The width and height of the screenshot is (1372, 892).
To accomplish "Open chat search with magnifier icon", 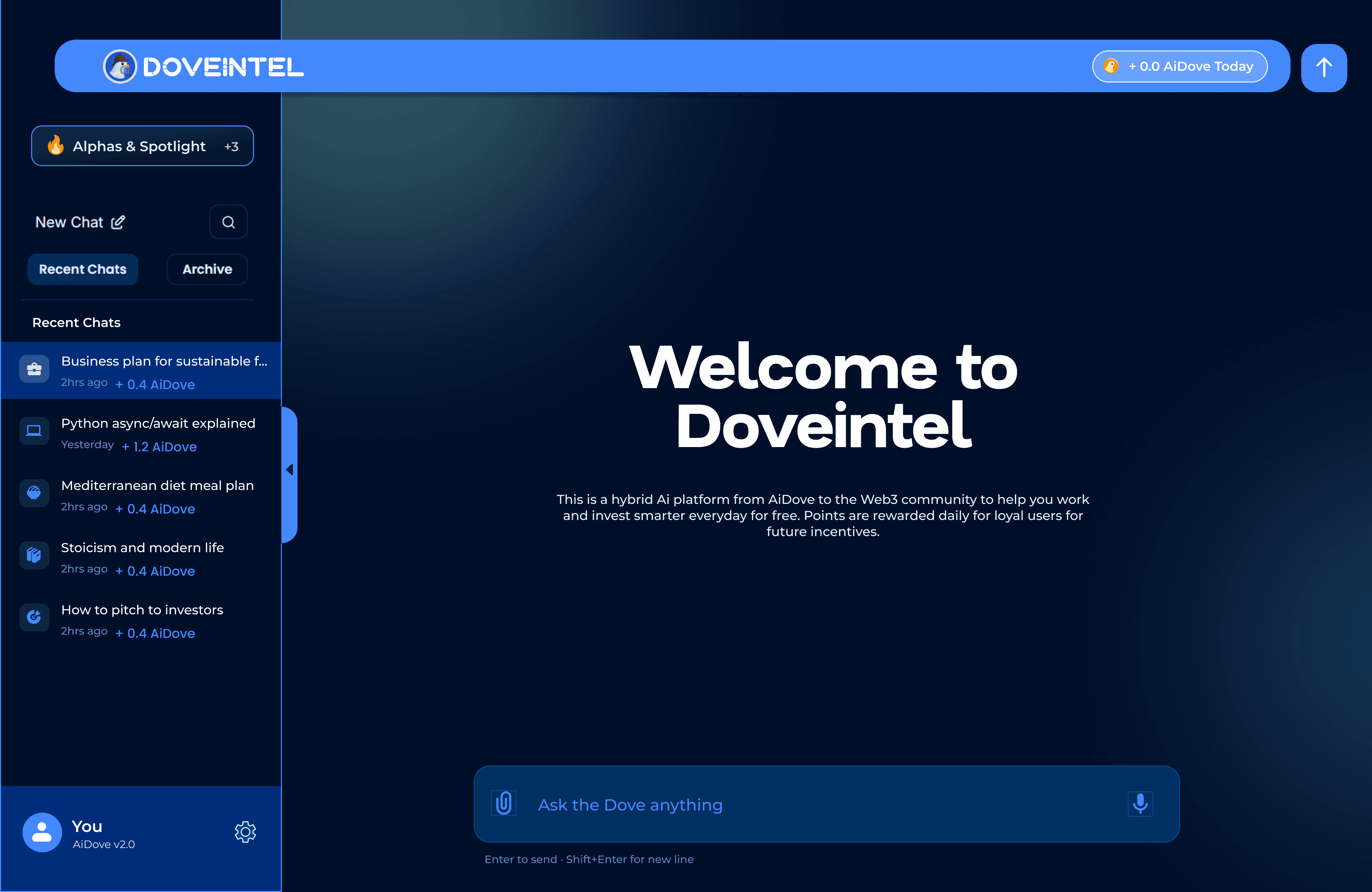I will click(x=228, y=222).
